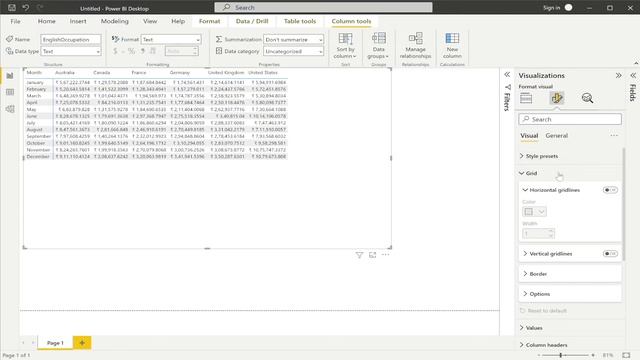Click the filter icon below table visual

[x=359, y=255]
